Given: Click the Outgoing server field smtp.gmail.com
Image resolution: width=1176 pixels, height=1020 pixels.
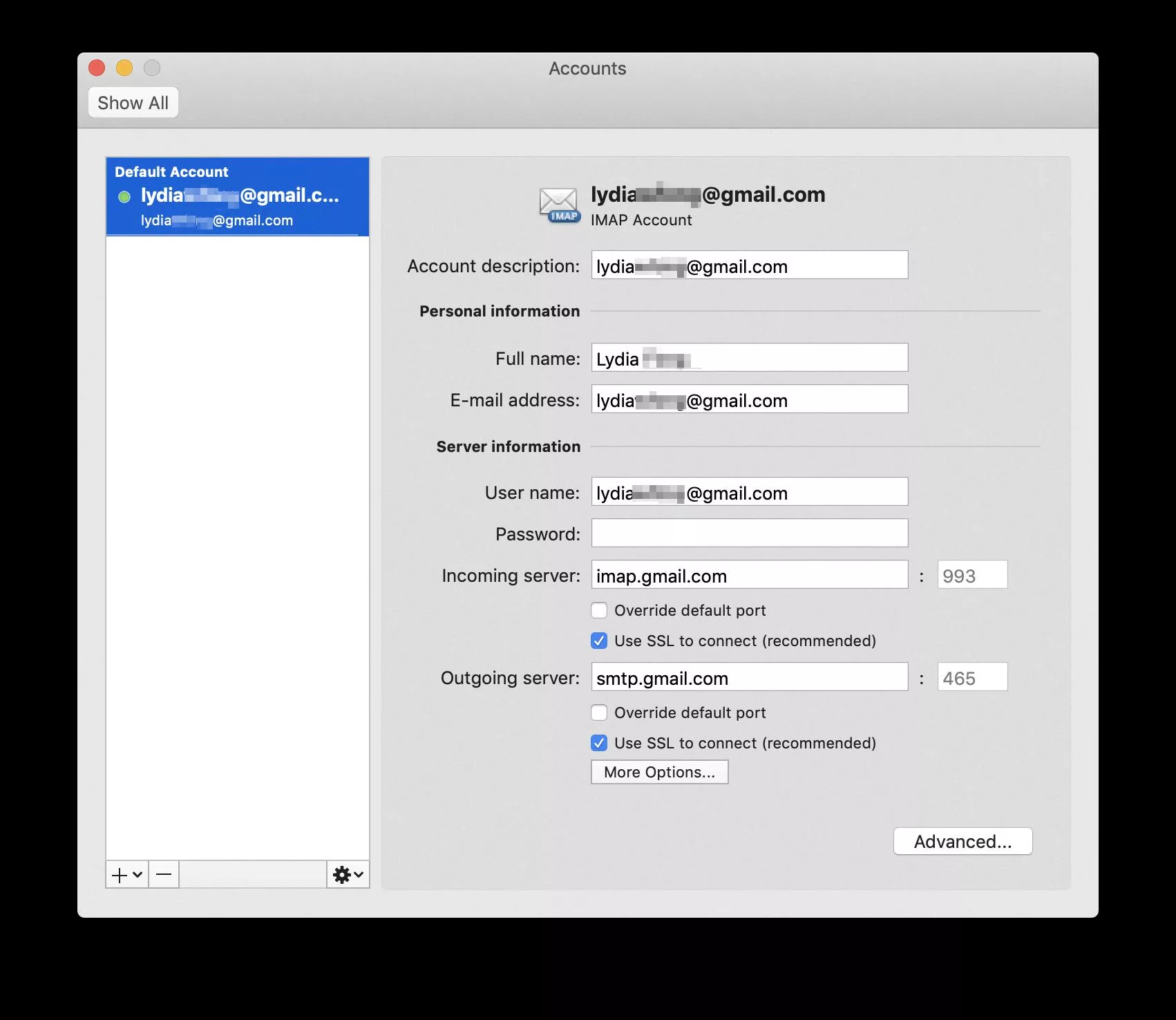Looking at the screenshot, I should [750, 677].
